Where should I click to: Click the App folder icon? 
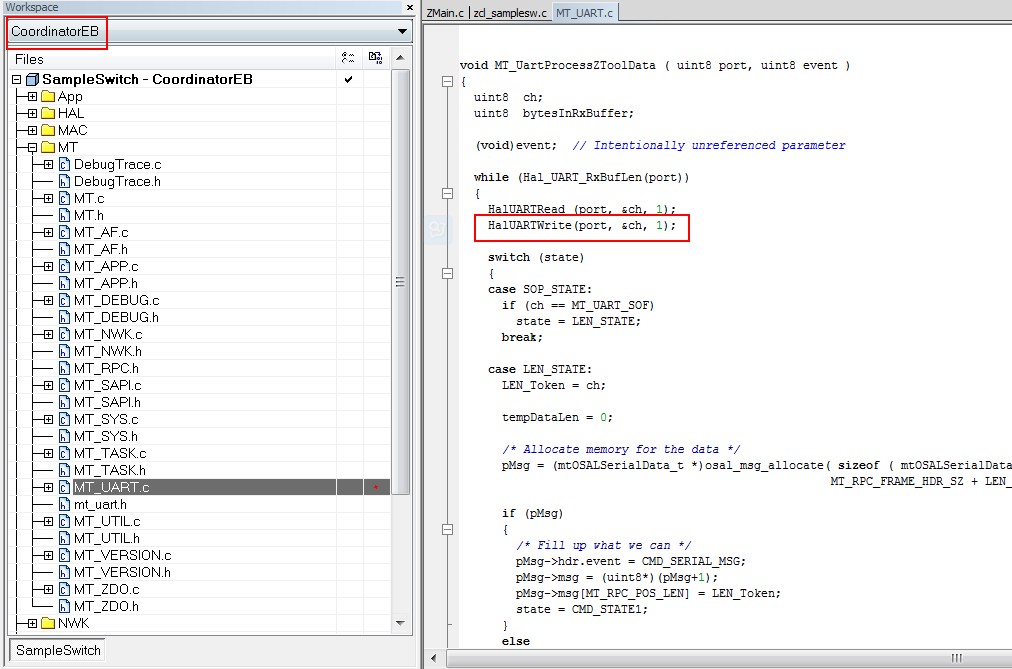coord(48,97)
